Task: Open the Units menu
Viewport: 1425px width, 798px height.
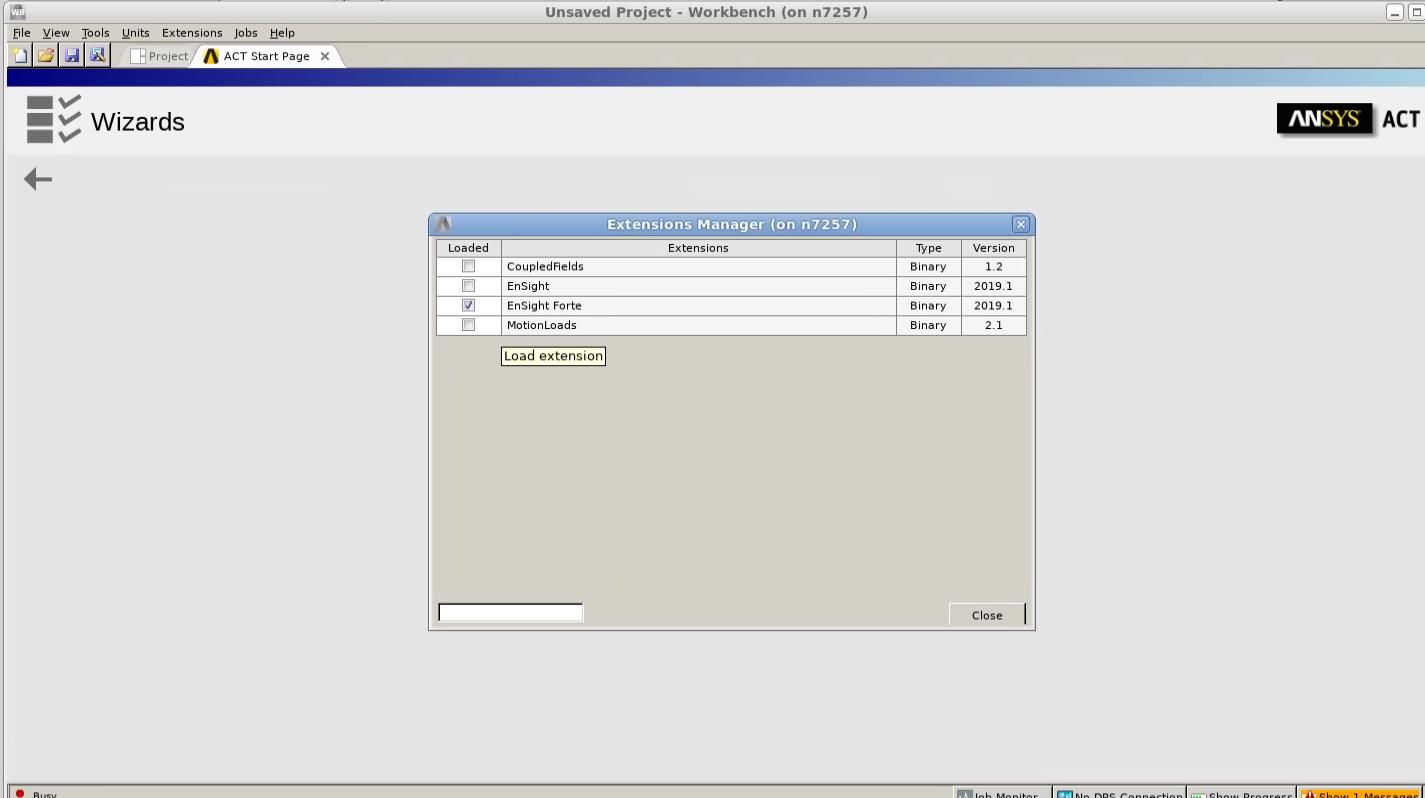Action: coord(135,33)
